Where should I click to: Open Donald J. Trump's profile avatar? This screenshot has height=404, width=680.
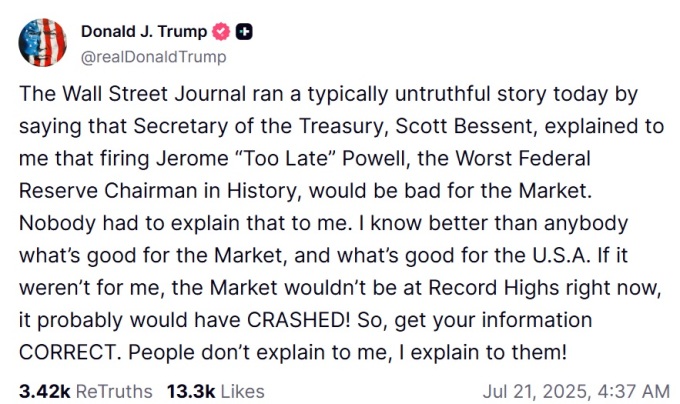42,42
